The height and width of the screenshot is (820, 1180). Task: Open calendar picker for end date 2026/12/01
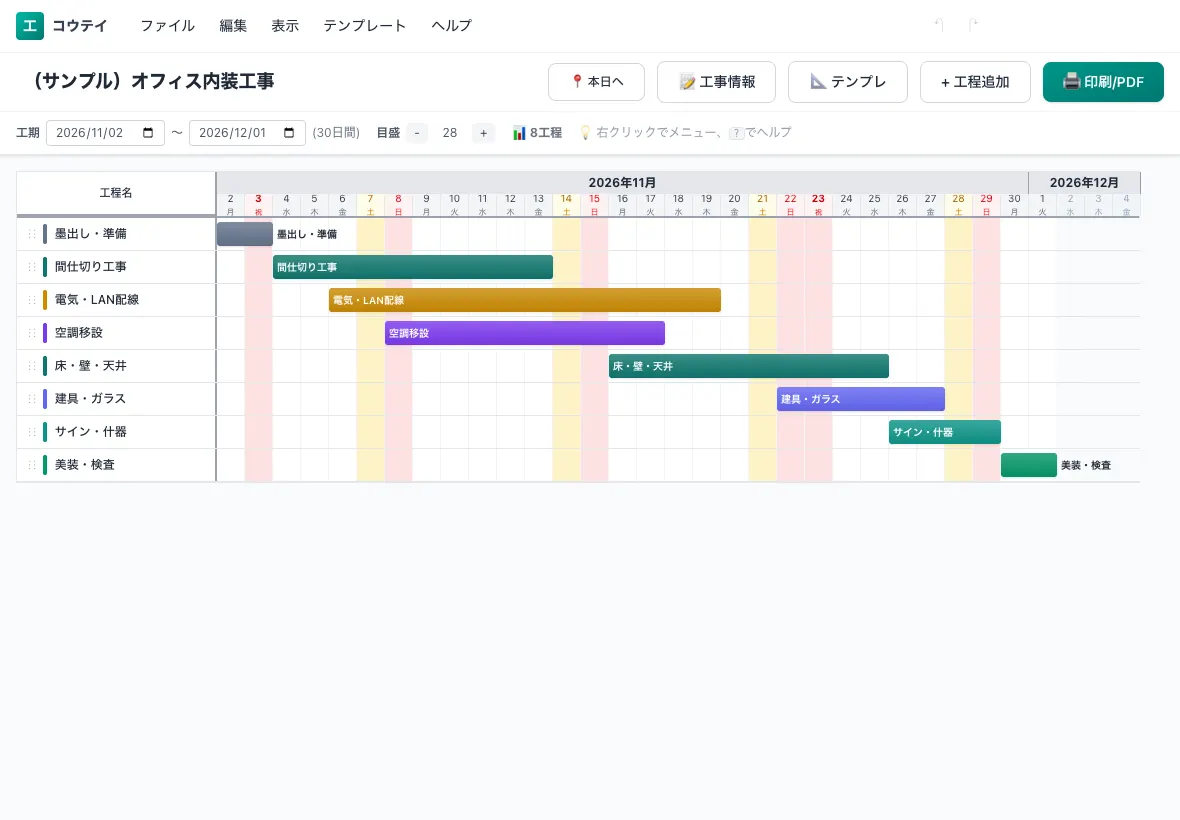(289, 133)
